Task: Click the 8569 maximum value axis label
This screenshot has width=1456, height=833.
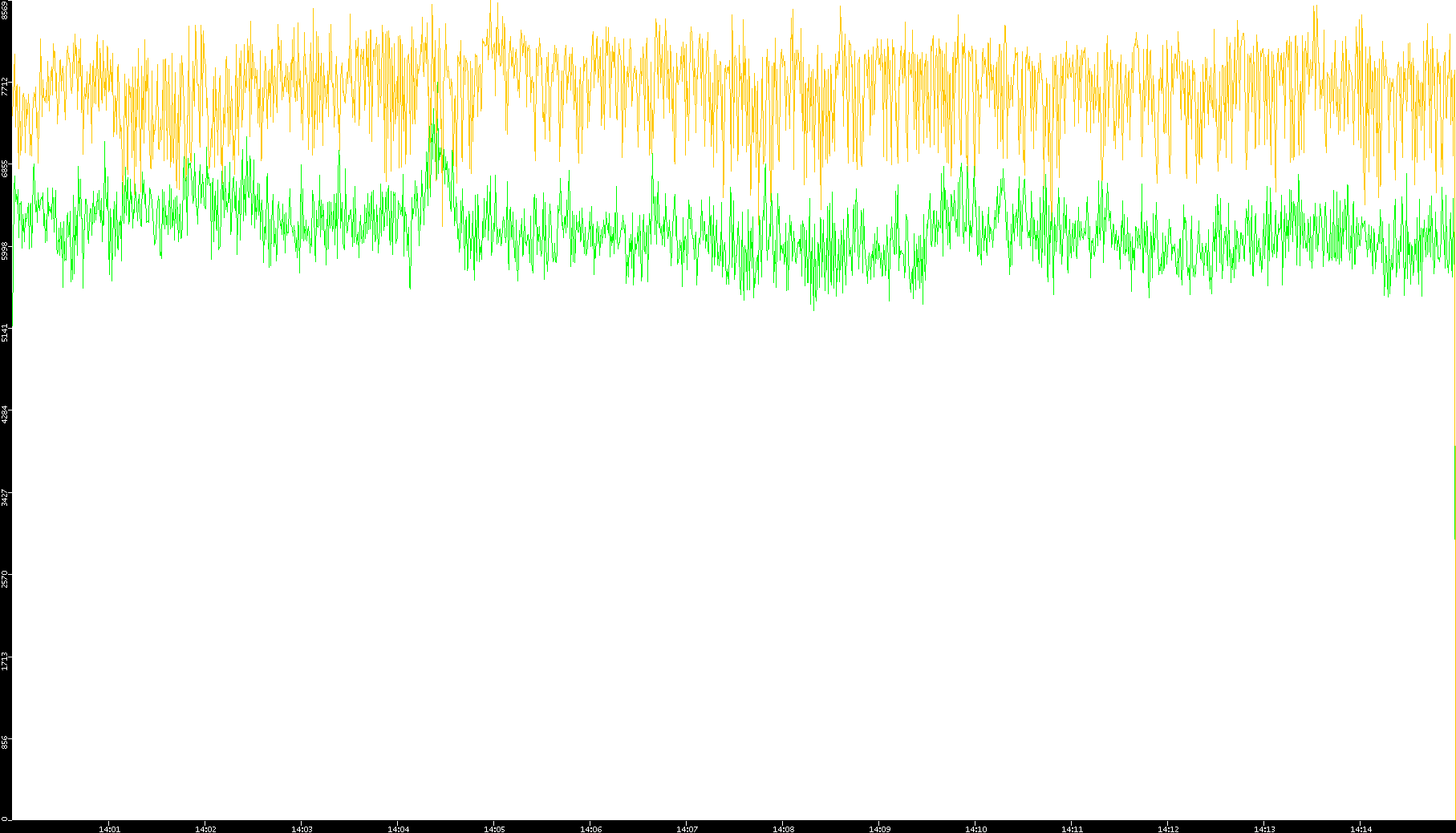Action: click(x=6, y=10)
